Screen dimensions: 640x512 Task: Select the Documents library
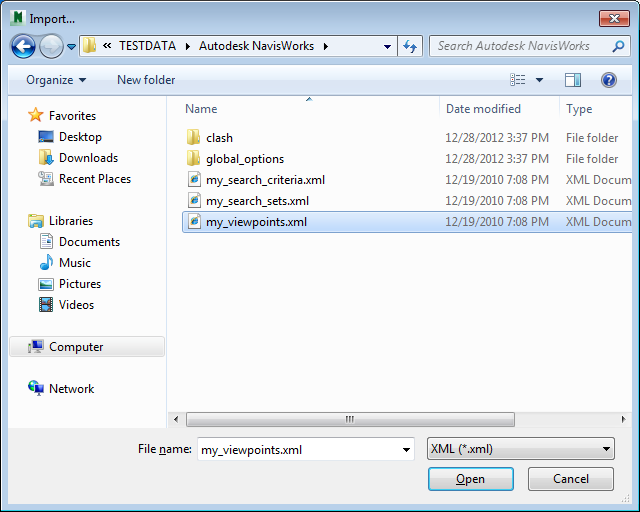pyautogui.click(x=89, y=242)
